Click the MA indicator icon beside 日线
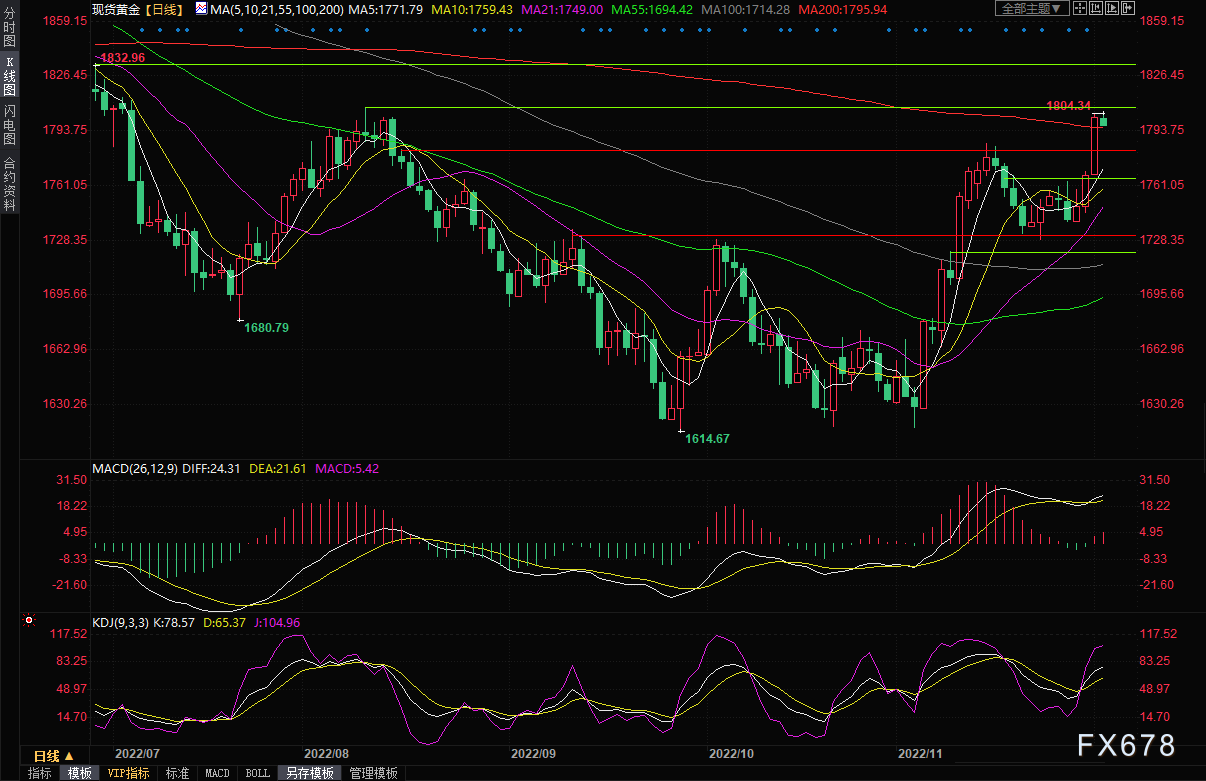 click(x=202, y=9)
